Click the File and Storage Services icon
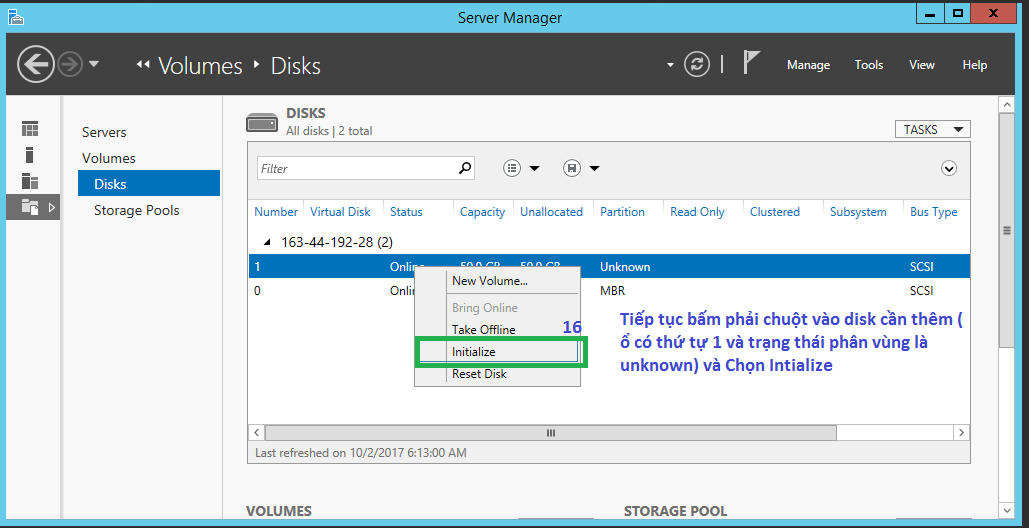Image resolution: width=1029 pixels, height=528 pixels. click(30, 207)
